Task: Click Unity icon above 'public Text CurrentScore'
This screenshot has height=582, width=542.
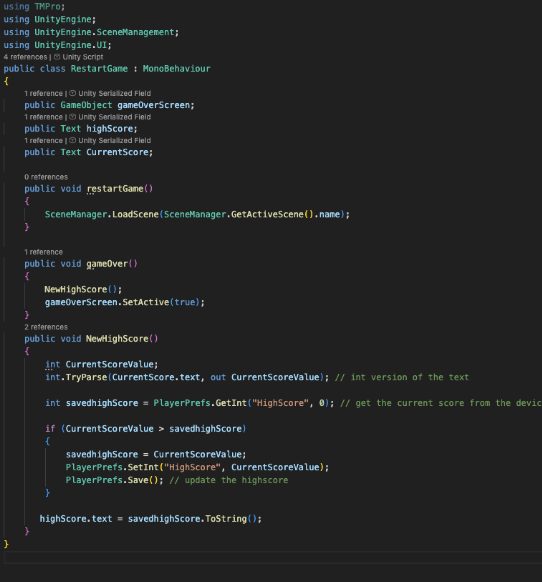Action: [x=72, y=140]
